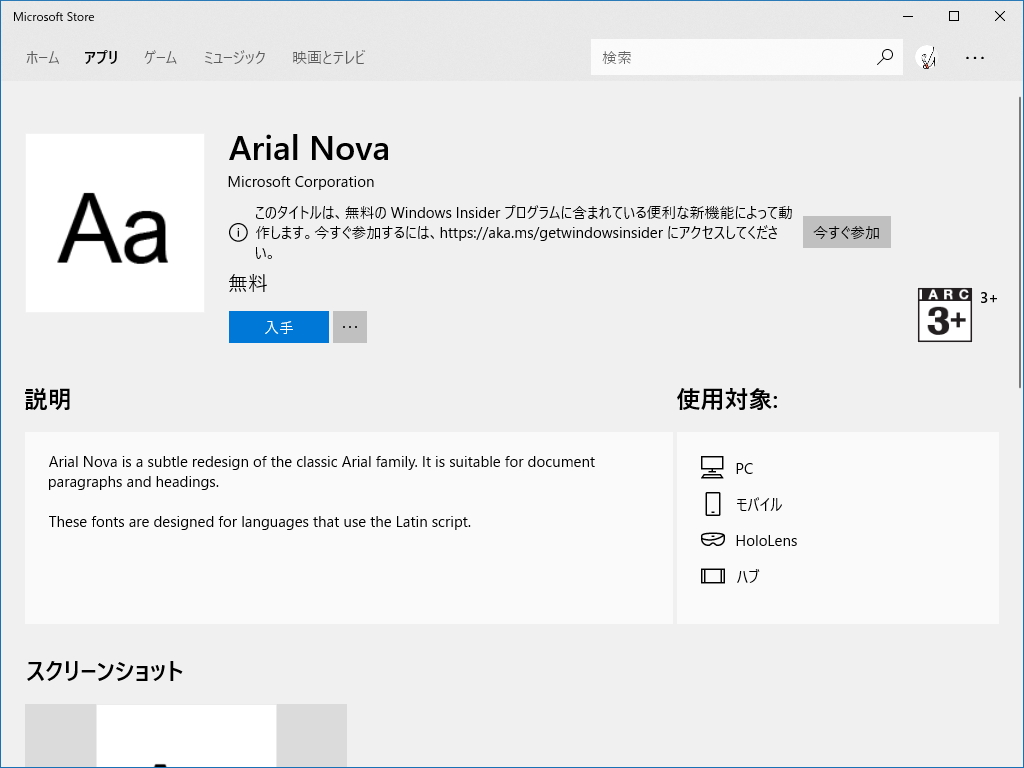The image size is (1024, 768).
Task: Select the ホーム navigation item
Action: coord(42,57)
